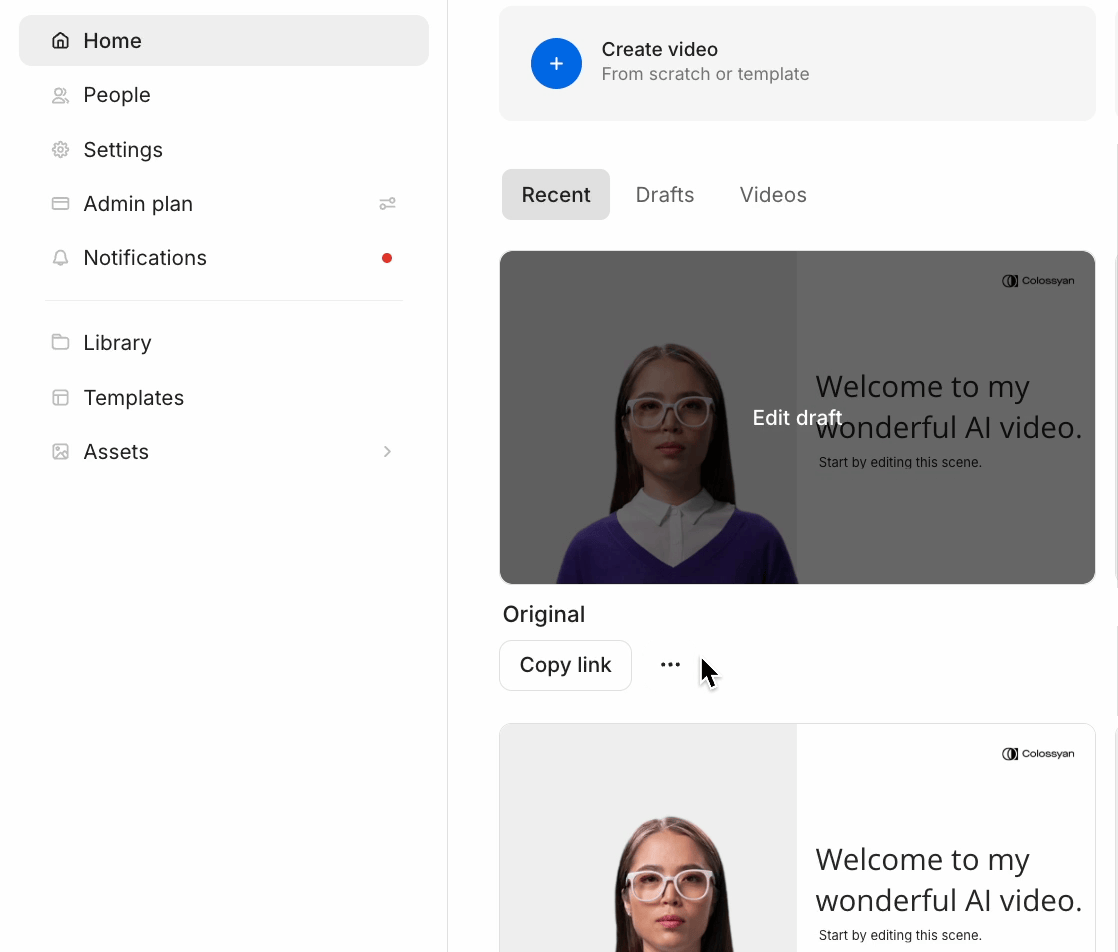Open the People page

click(224, 96)
